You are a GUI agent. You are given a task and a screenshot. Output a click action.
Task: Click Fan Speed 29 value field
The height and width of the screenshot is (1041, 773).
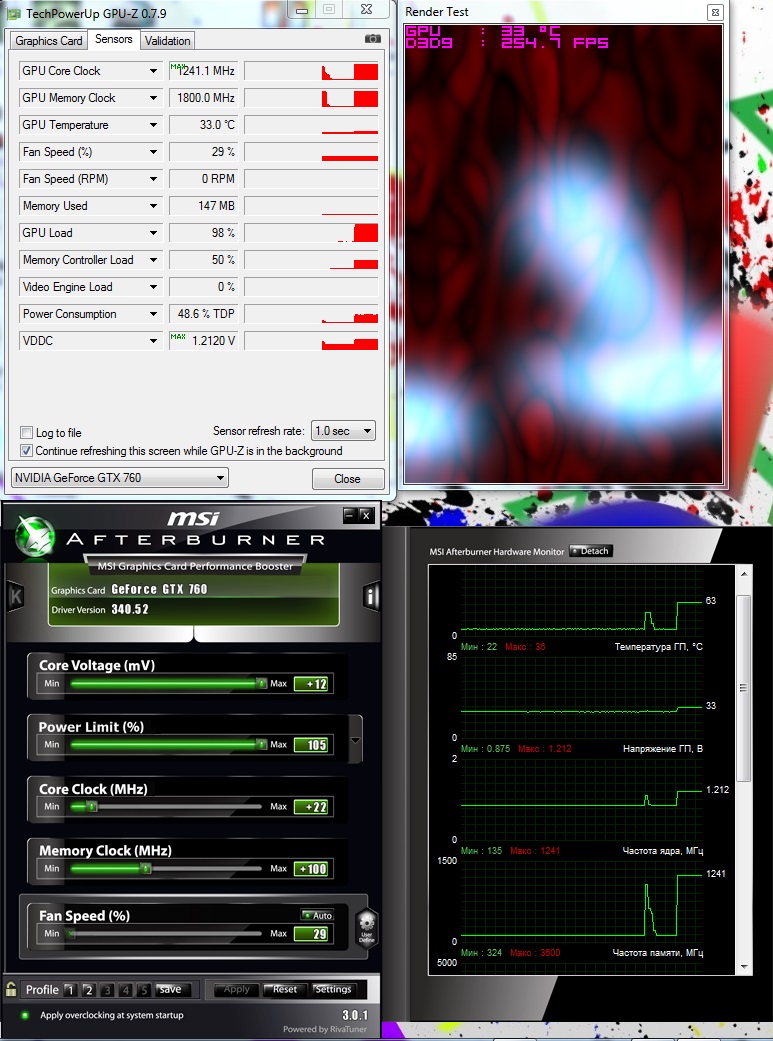(311, 934)
